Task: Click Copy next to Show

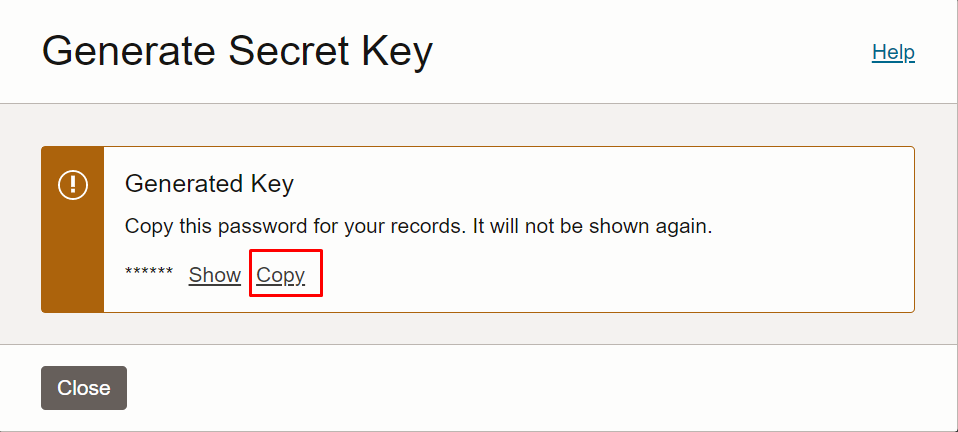Action: tap(280, 275)
